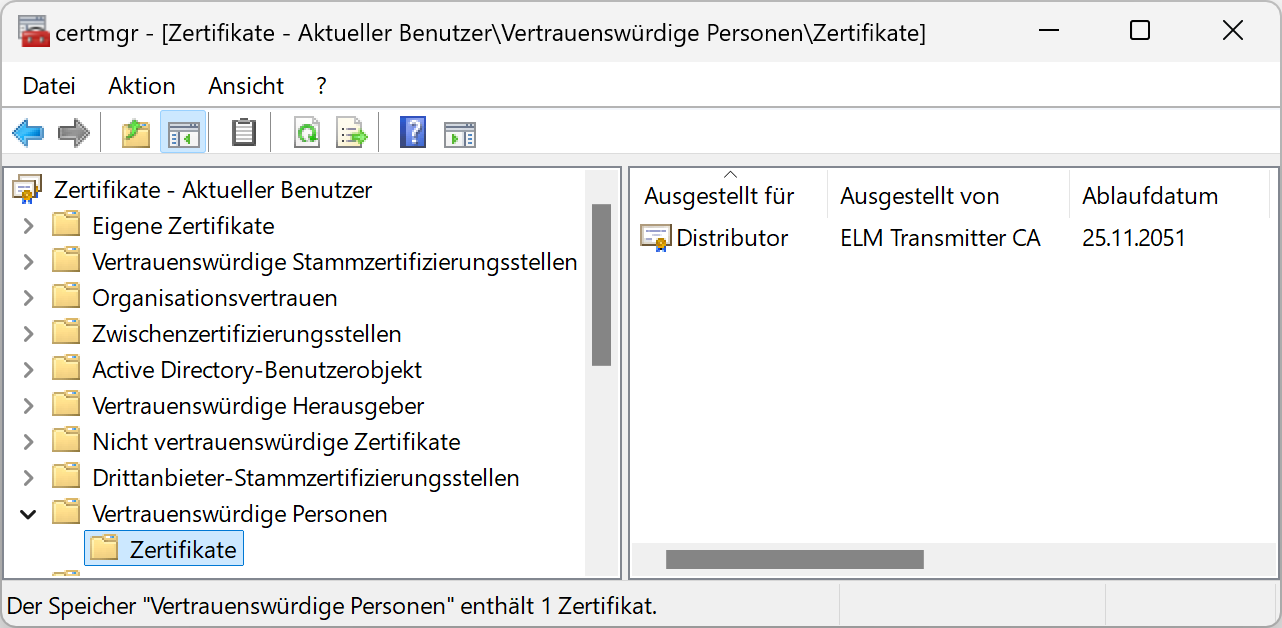Click Vertrauenswürdige Stammzertifizierungsstellen folder icon

coord(67,261)
